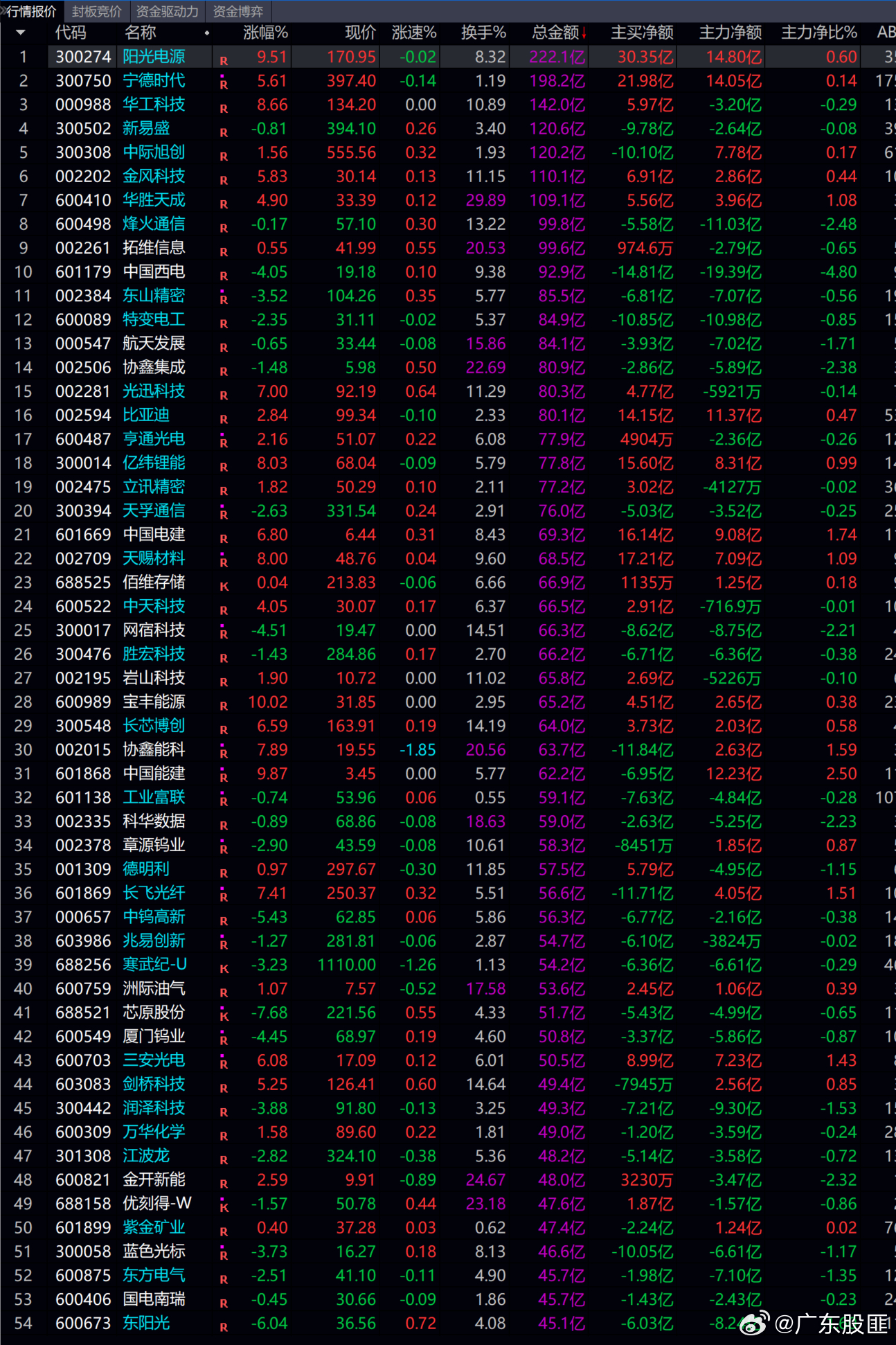Sort by the 代码 column header
Image resolution: width=896 pixels, height=1345 pixels.
(x=71, y=33)
